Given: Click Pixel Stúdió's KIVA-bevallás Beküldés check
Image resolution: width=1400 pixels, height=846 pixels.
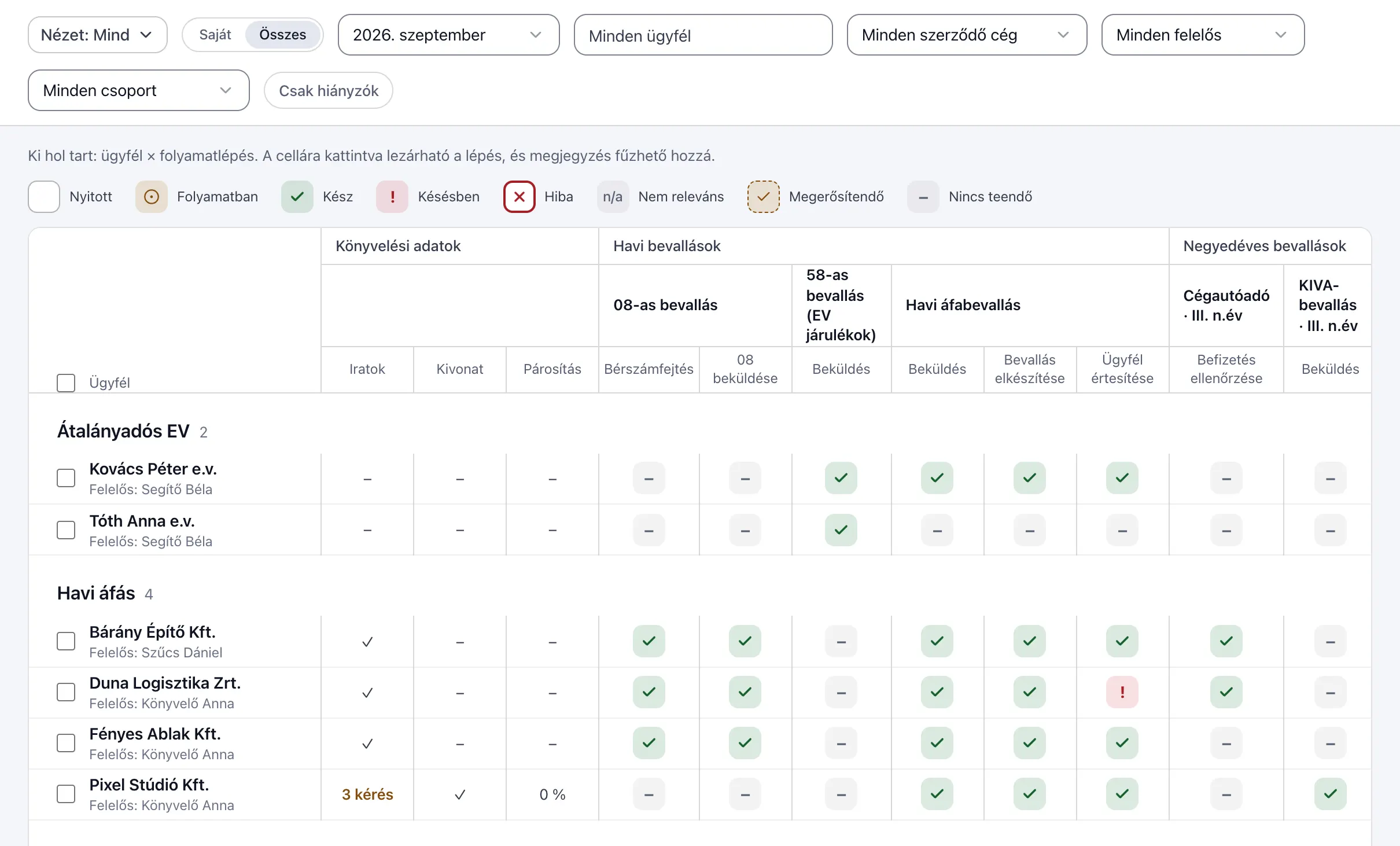Looking at the screenshot, I should 1330,794.
